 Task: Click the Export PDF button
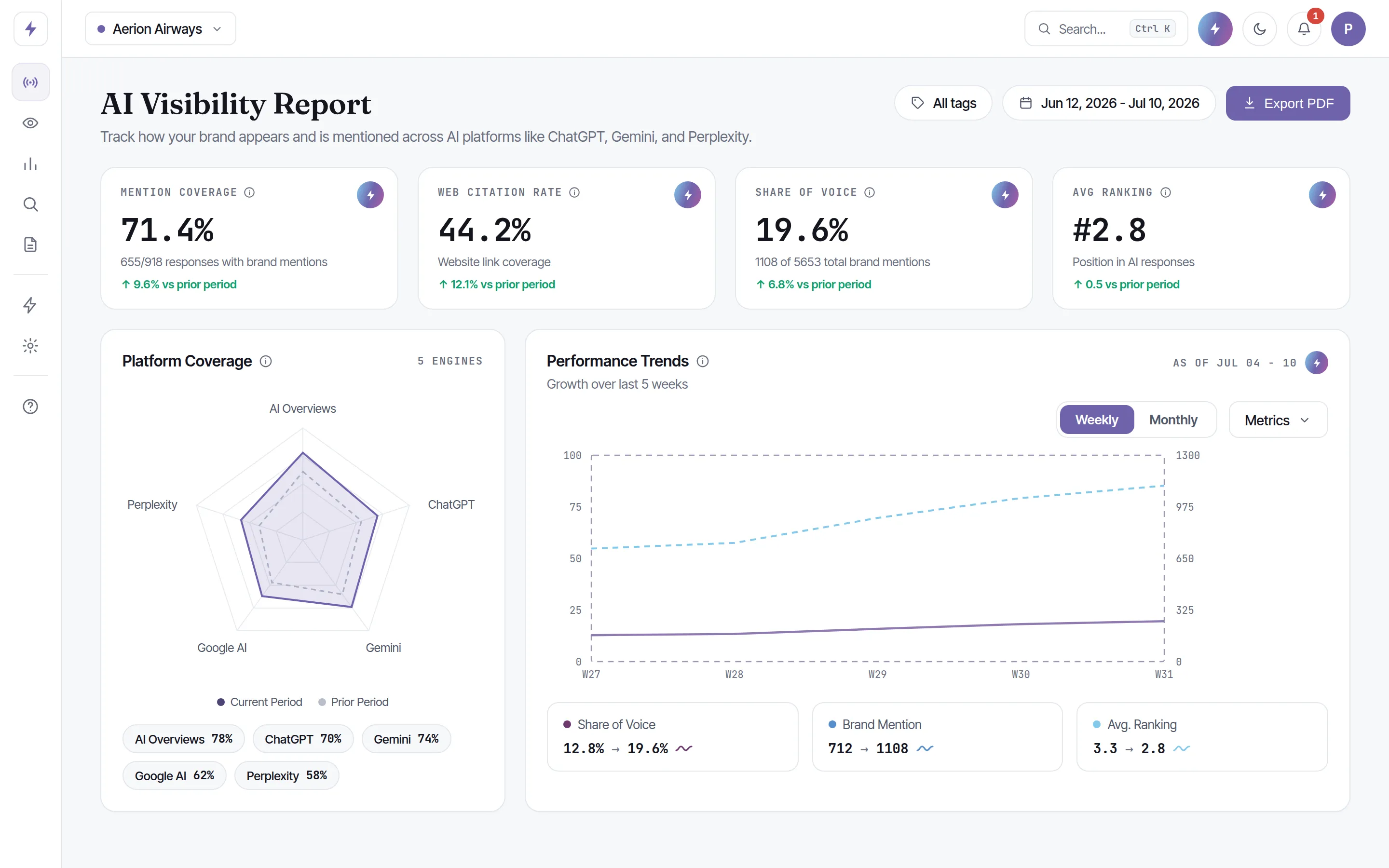click(1287, 103)
